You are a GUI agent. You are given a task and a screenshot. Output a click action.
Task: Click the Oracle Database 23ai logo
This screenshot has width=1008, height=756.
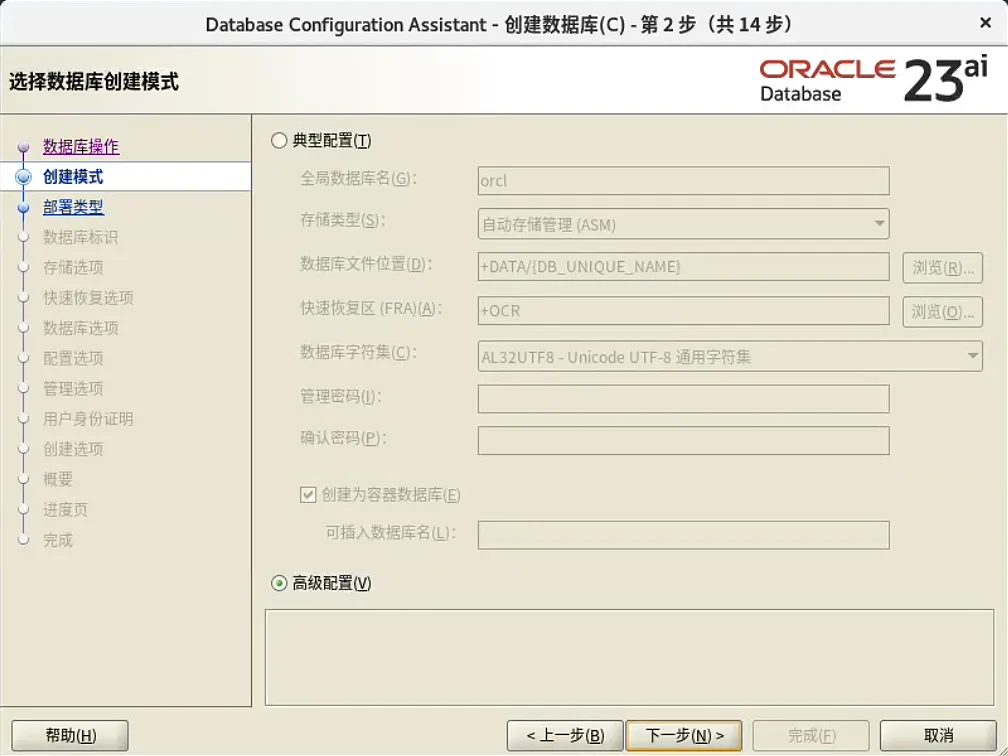tap(874, 74)
